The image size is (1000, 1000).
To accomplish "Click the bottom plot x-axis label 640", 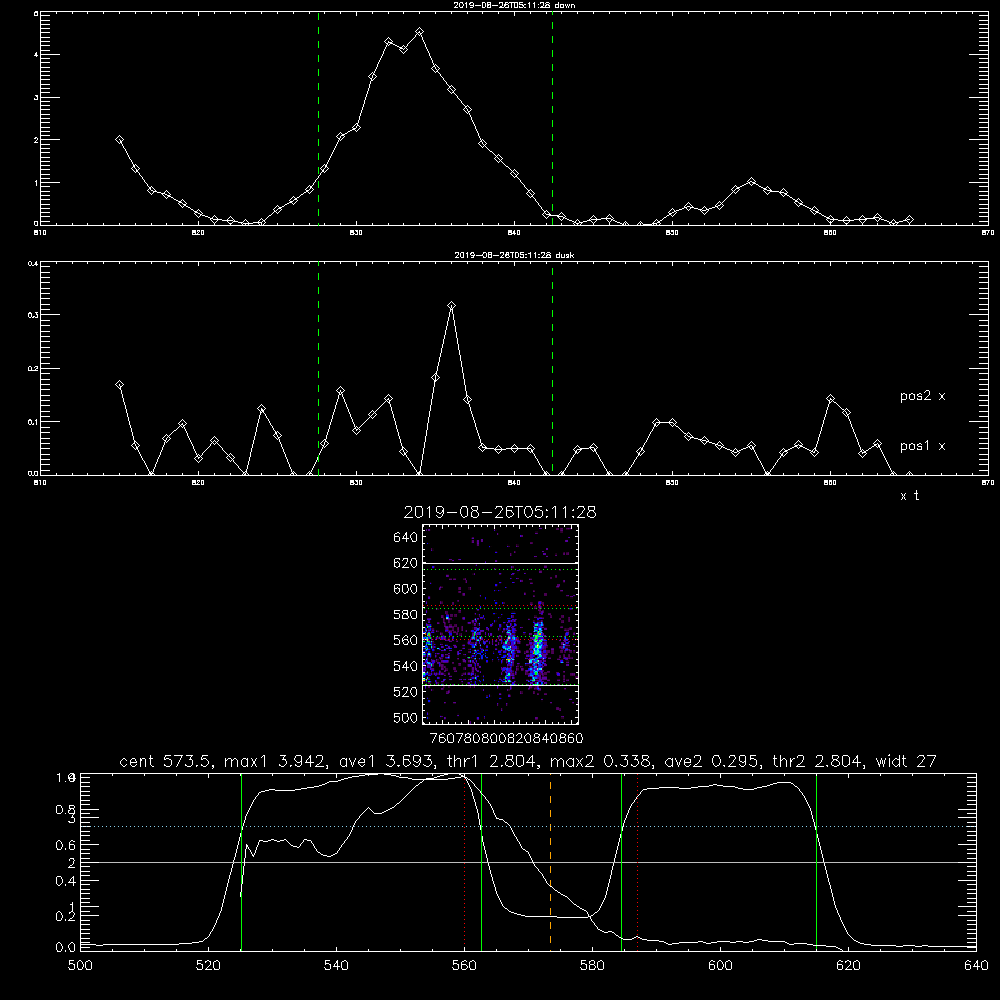I will pos(976,966).
